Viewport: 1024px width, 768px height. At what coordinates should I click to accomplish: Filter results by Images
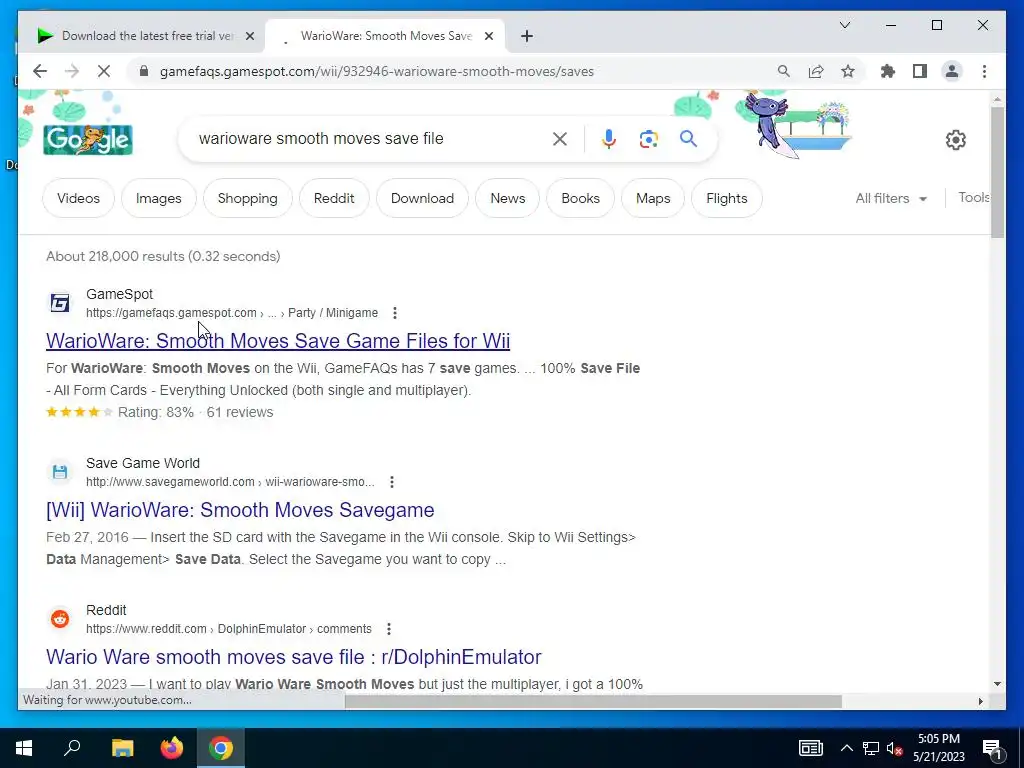coord(159,198)
